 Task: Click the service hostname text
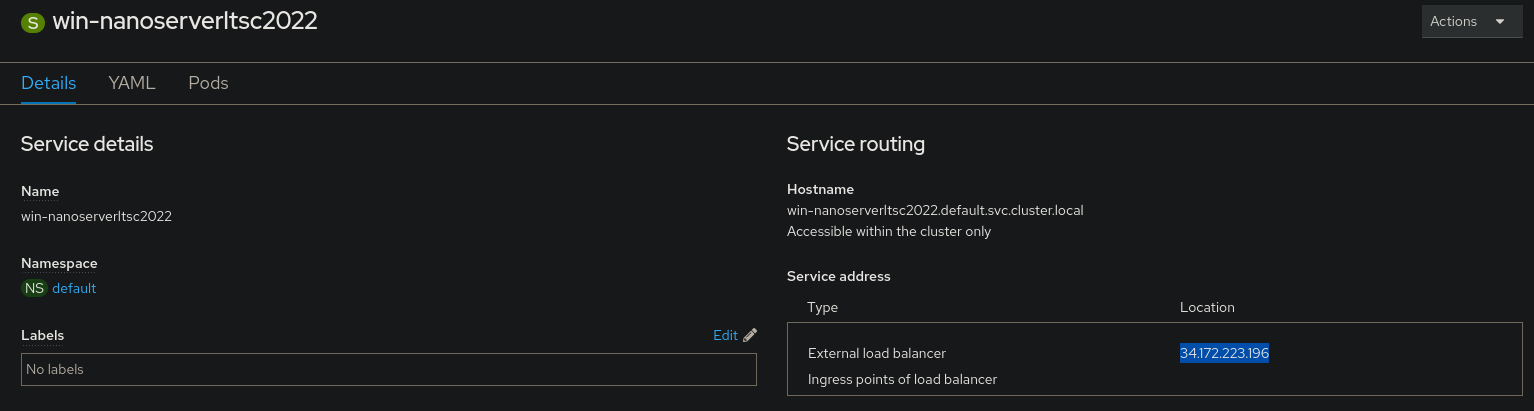[935, 211]
